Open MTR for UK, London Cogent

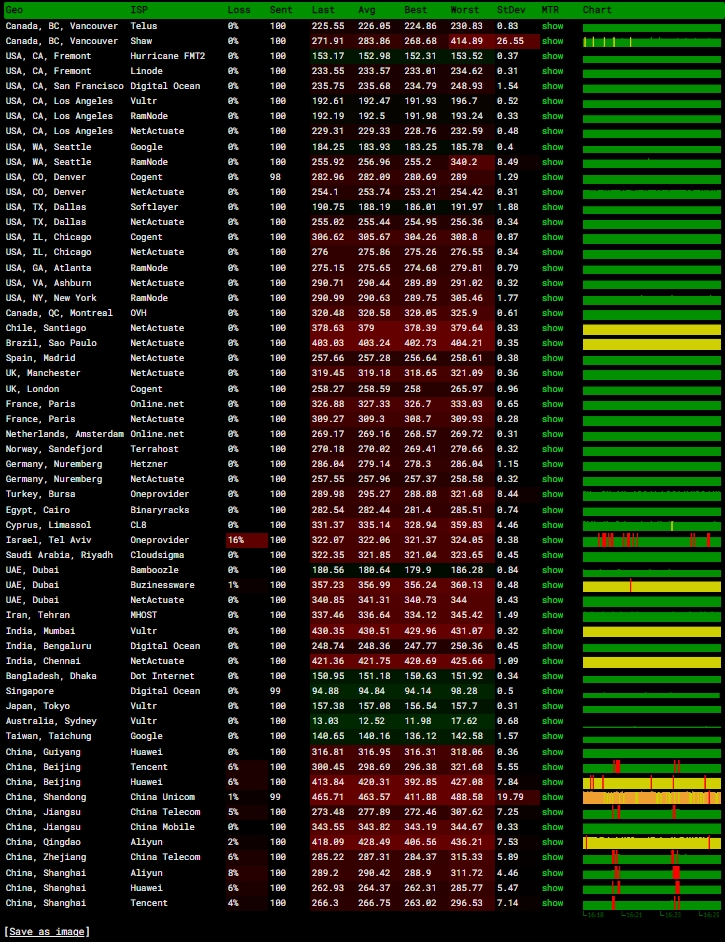[552, 389]
